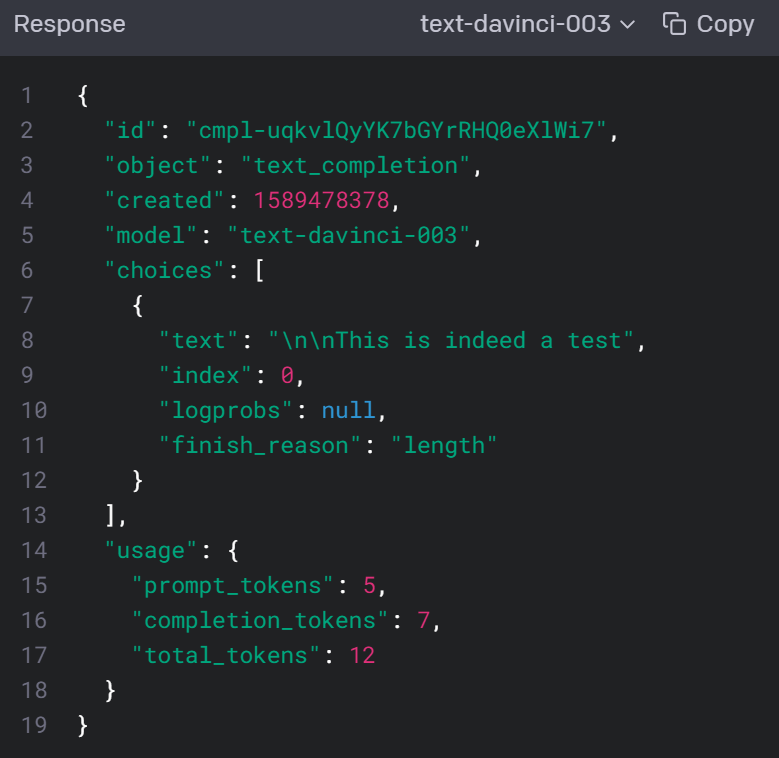Click line number 14
Image resolution: width=779 pixels, height=758 pixels.
click(34, 550)
